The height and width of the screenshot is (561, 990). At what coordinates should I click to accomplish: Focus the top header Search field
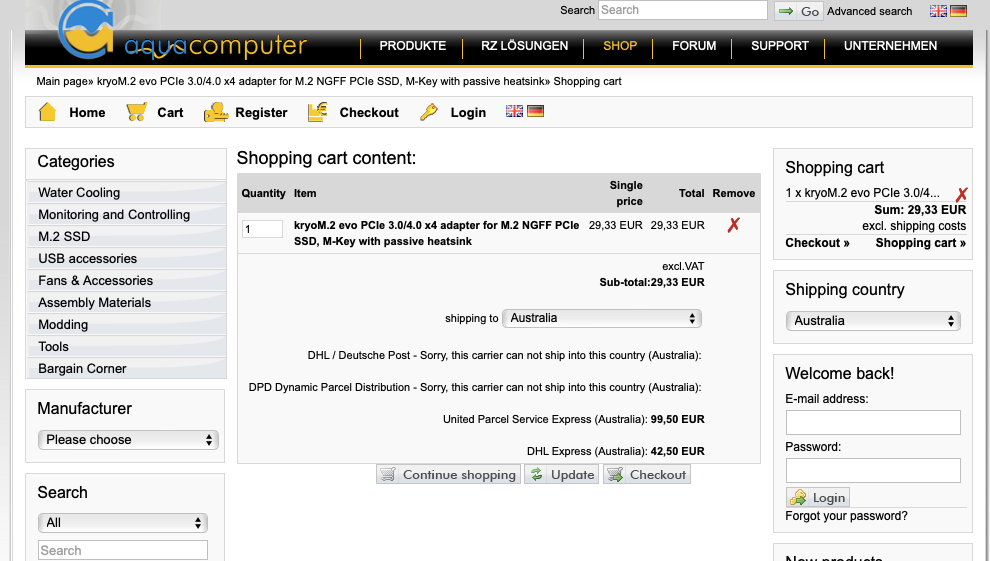click(683, 10)
